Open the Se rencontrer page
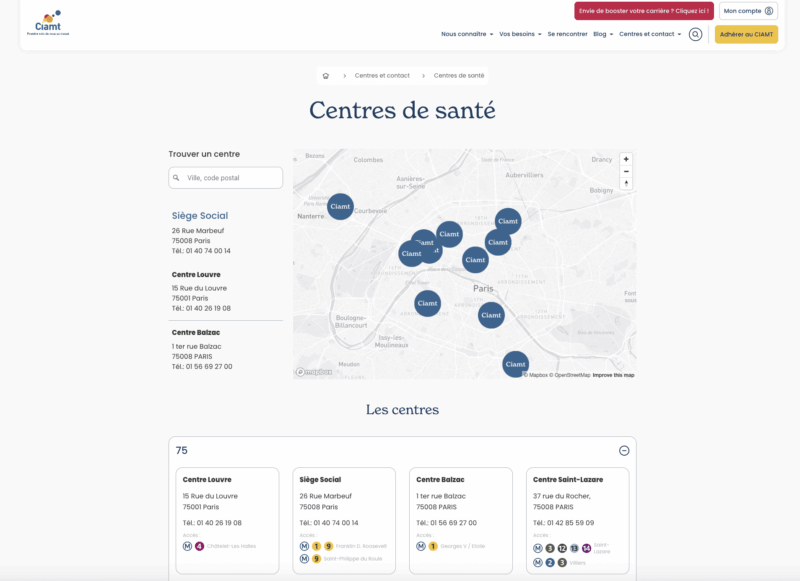The image size is (800, 581). tap(567, 34)
